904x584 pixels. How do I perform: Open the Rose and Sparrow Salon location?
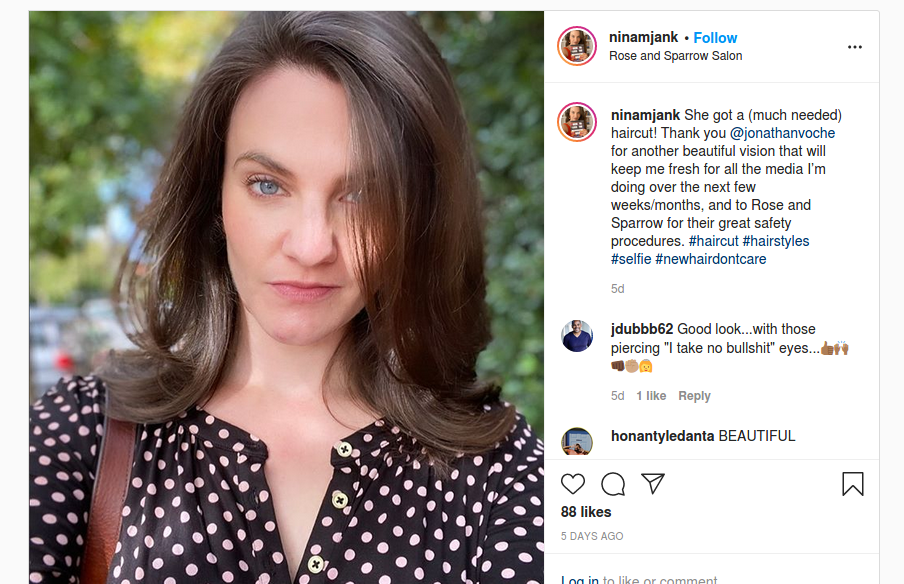(676, 56)
